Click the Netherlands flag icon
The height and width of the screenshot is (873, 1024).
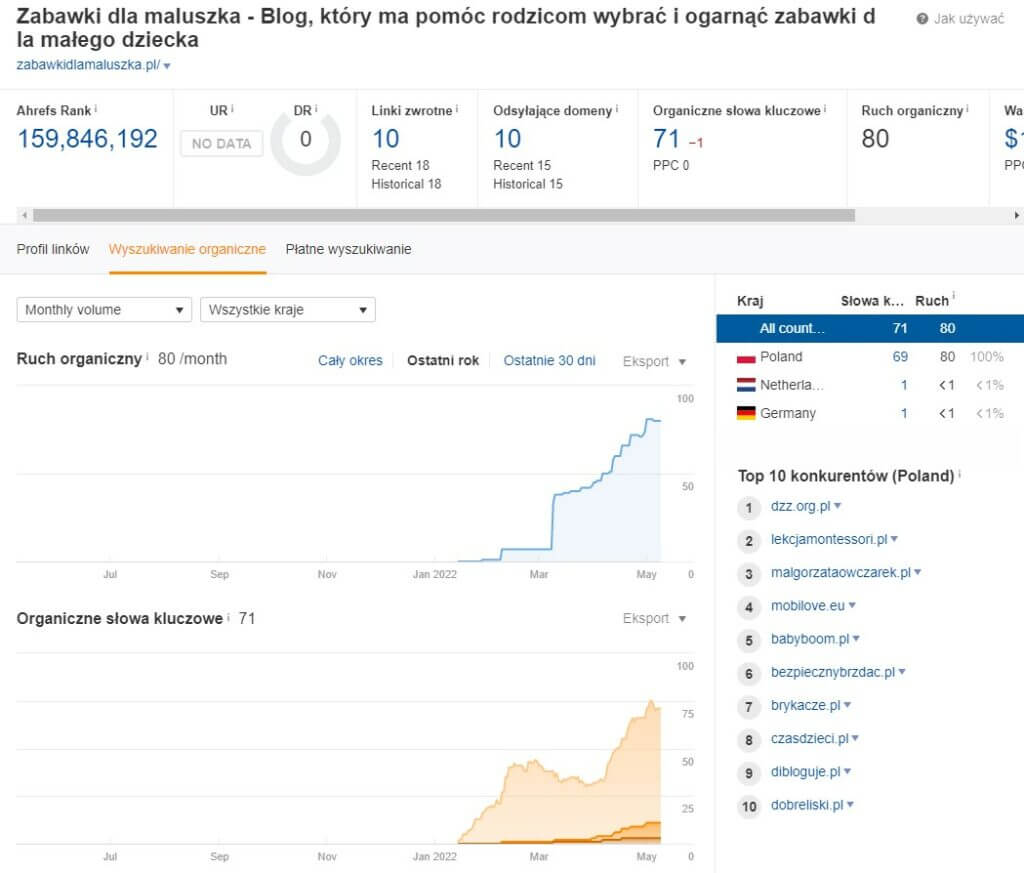746,385
